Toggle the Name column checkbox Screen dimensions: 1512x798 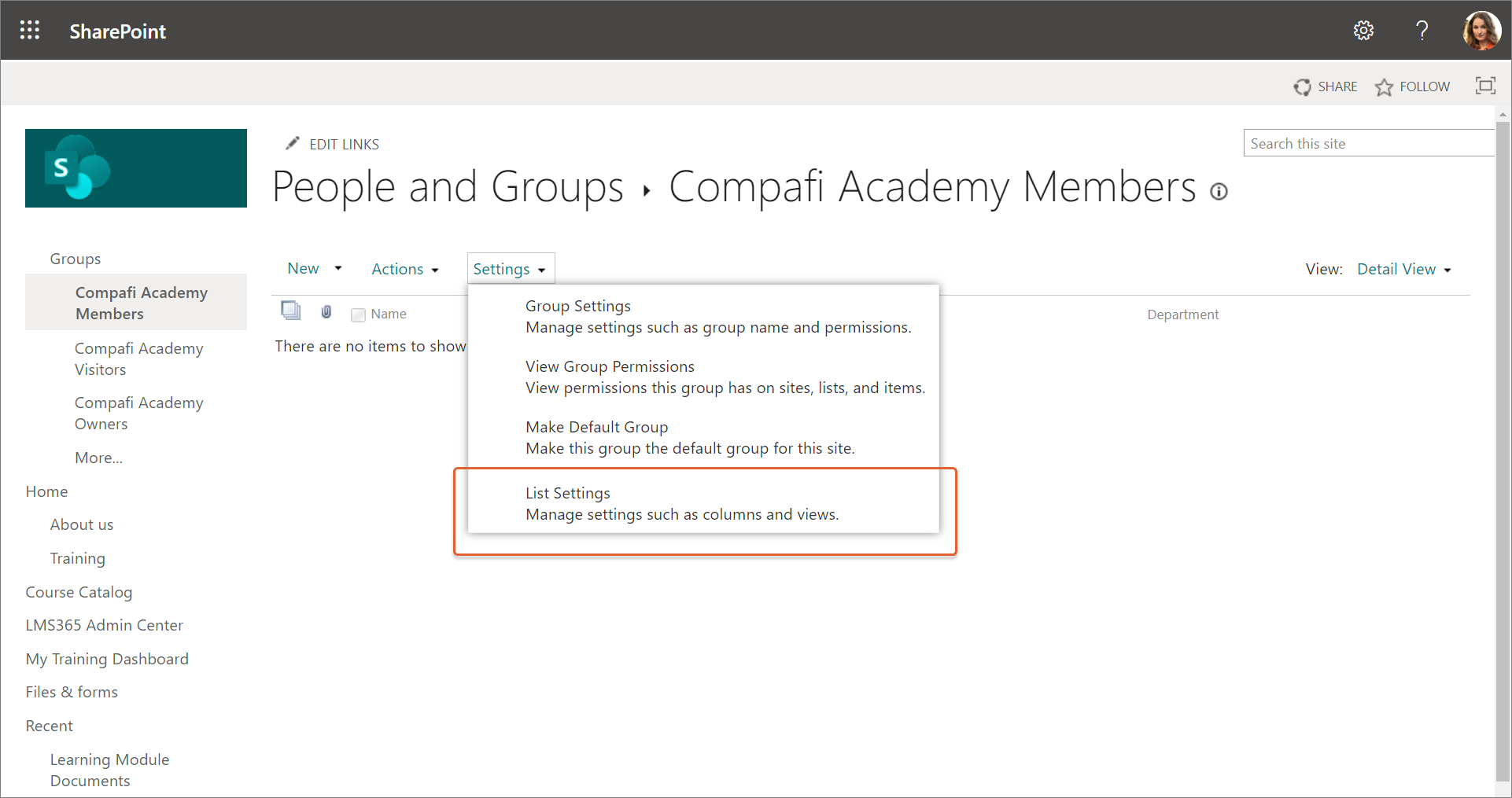[359, 314]
